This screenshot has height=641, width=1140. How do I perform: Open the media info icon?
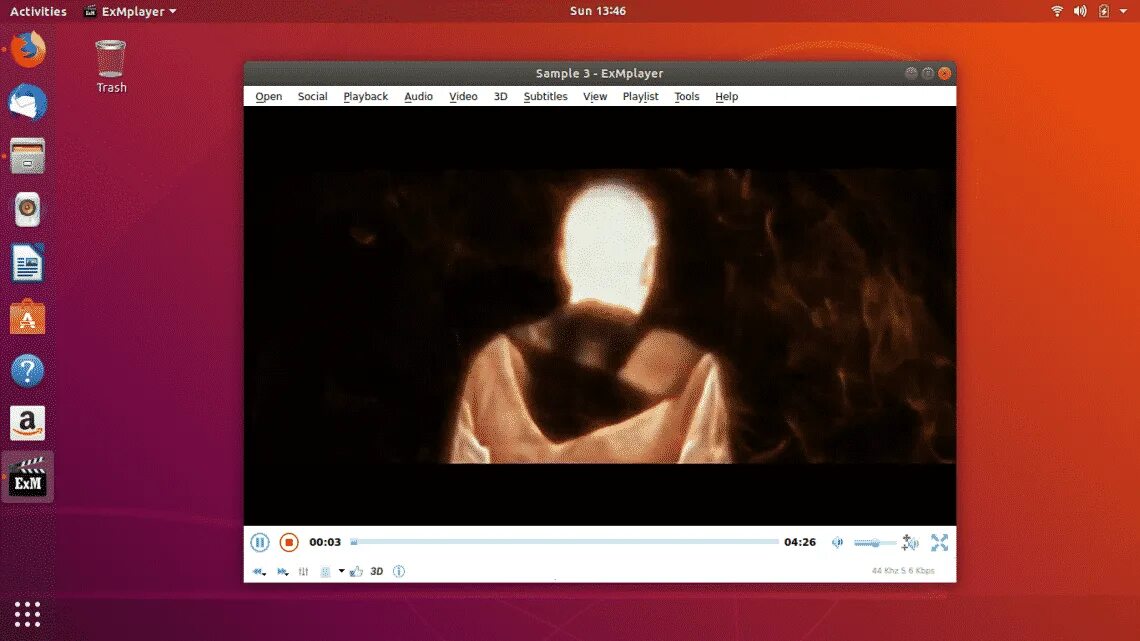[x=399, y=572]
